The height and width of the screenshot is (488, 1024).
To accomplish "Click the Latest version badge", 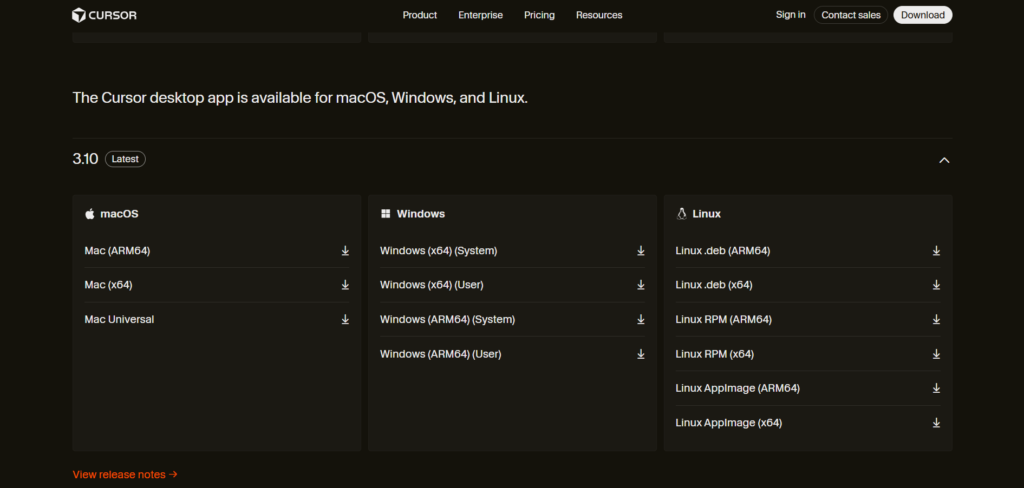I will coord(125,159).
